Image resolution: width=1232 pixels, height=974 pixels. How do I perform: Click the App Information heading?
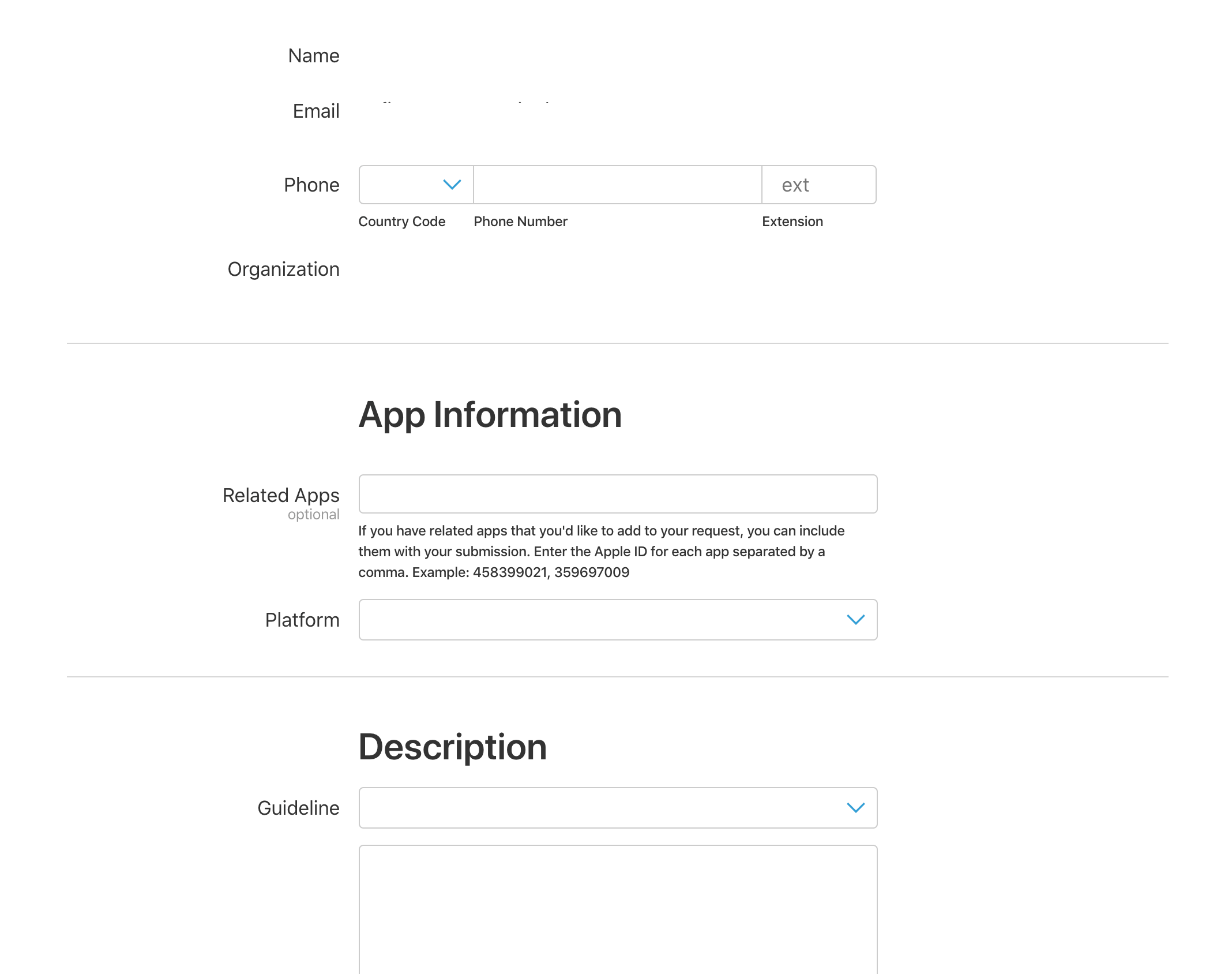coord(490,414)
